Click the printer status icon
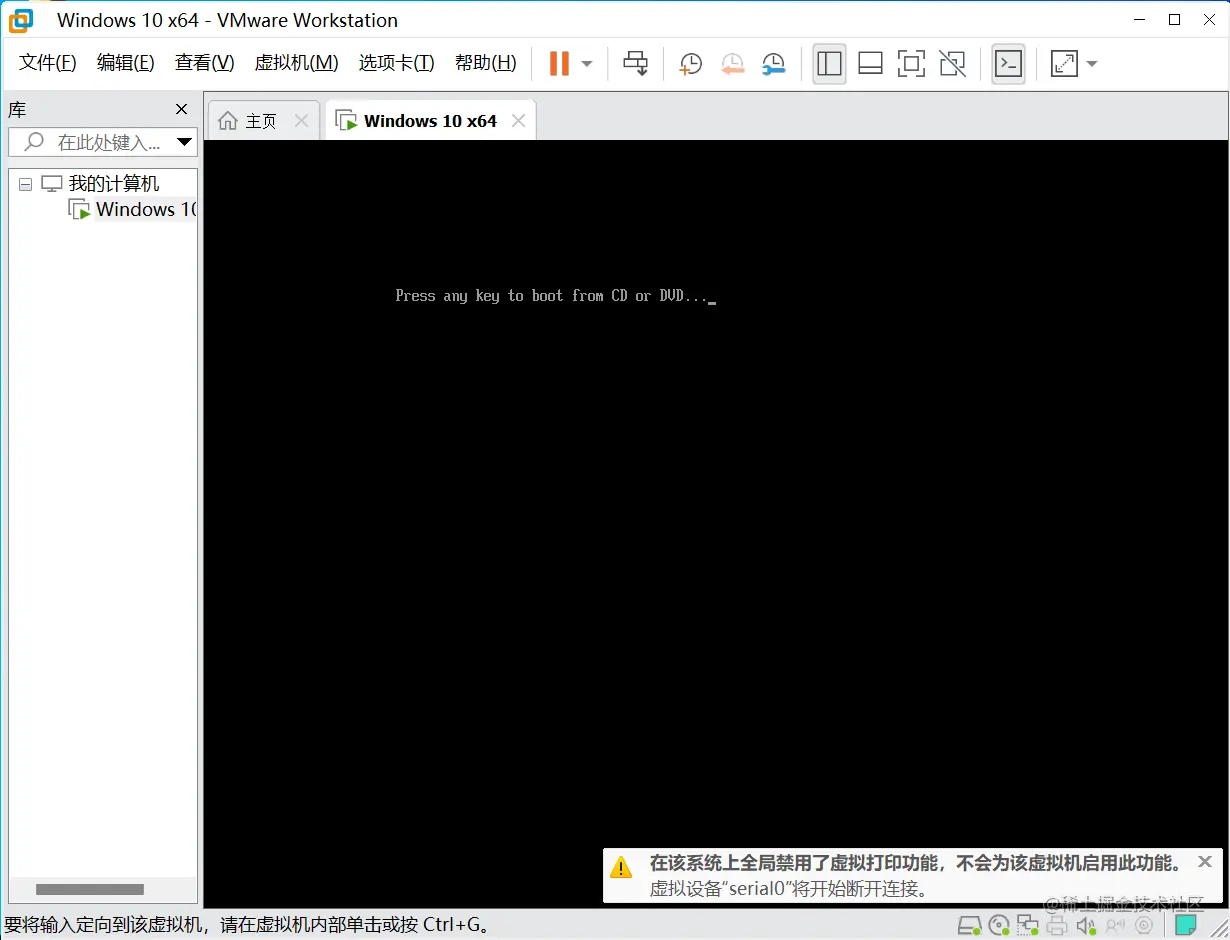The image size is (1230, 940). point(1057,925)
